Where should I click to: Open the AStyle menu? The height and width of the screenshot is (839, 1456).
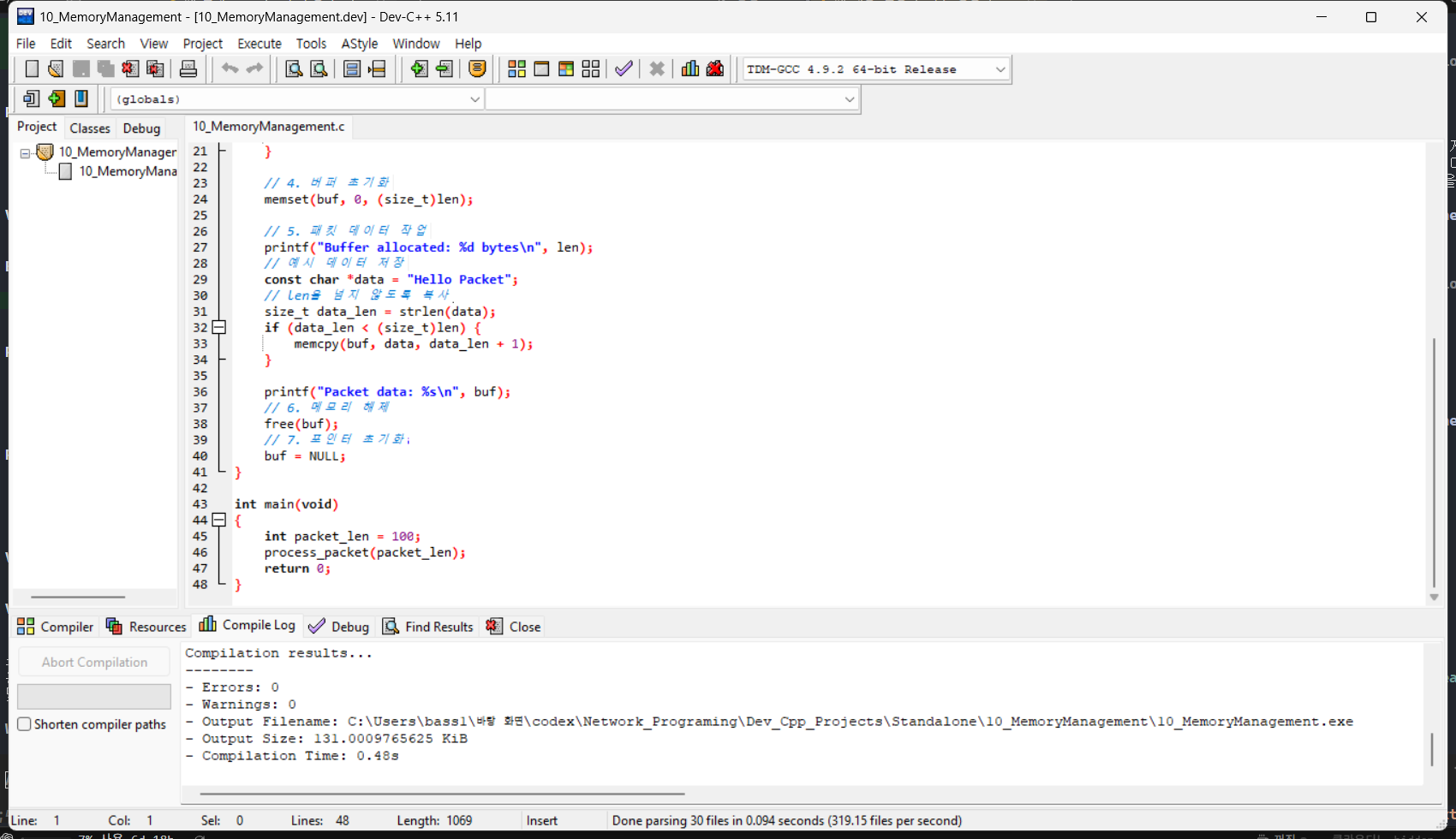point(360,44)
